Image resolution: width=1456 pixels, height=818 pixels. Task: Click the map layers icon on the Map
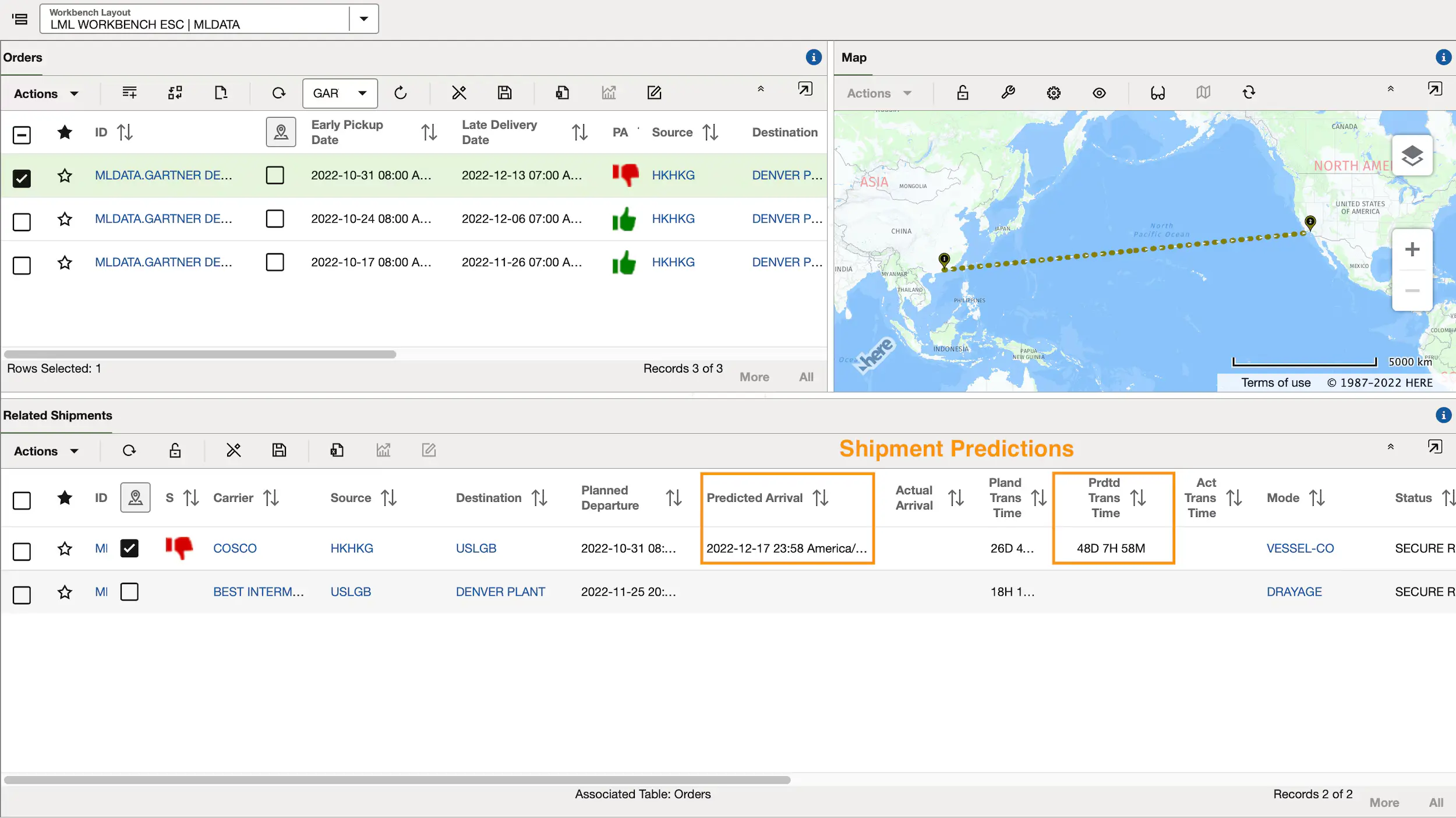pyautogui.click(x=1413, y=154)
